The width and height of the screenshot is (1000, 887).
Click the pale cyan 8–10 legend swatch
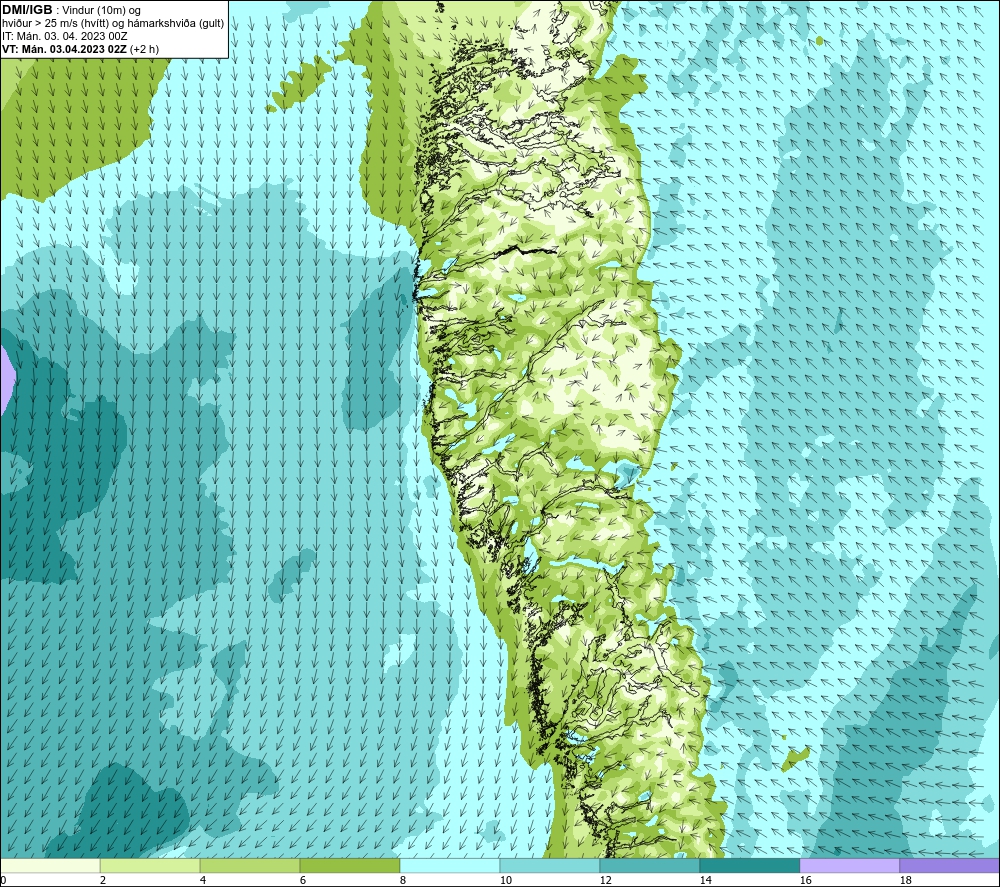coord(450,865)
